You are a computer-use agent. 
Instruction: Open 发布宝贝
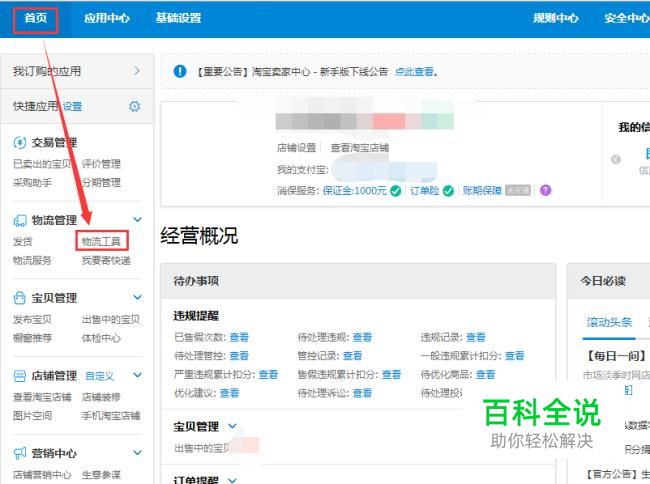point(32,319)
